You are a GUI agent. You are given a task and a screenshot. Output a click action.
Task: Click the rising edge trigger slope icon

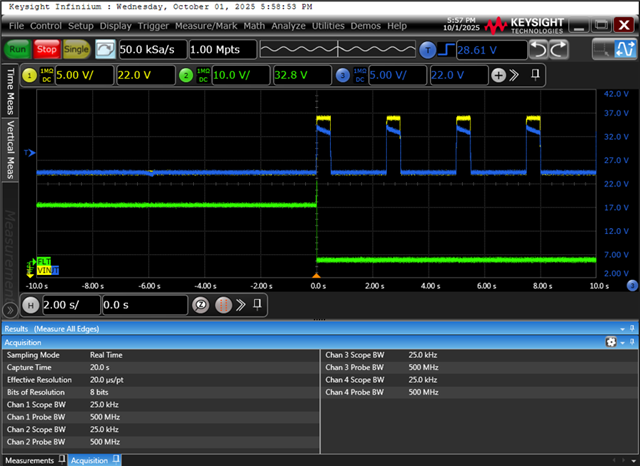[x=446, y=50]
